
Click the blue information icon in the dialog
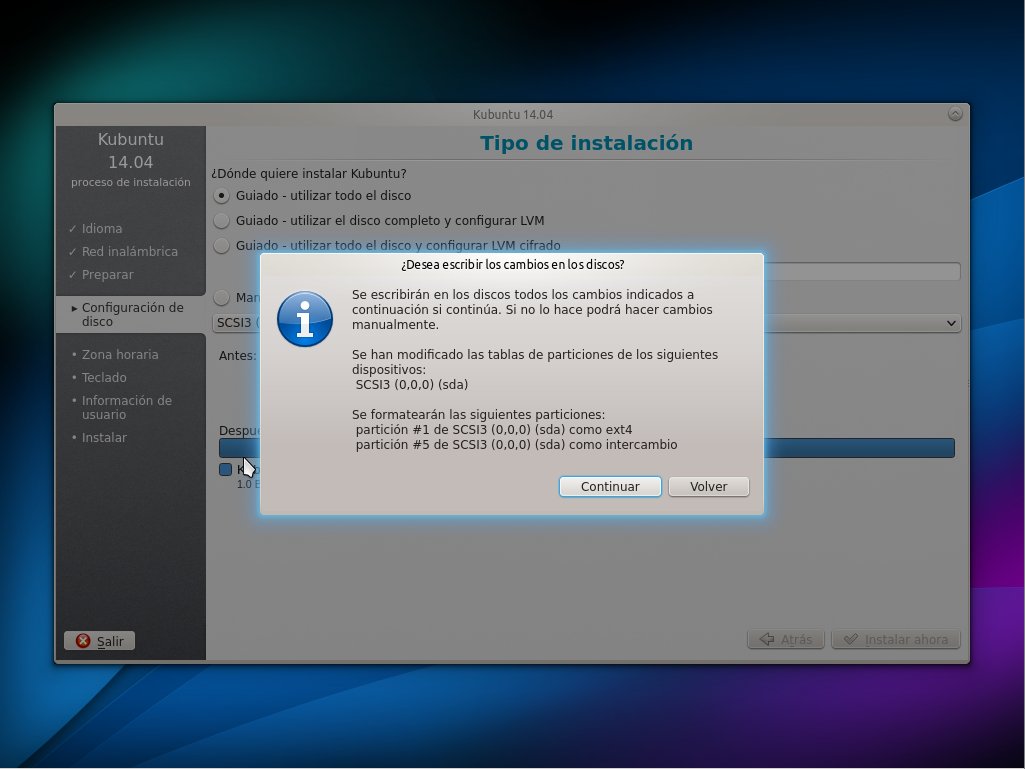point(305,319)
